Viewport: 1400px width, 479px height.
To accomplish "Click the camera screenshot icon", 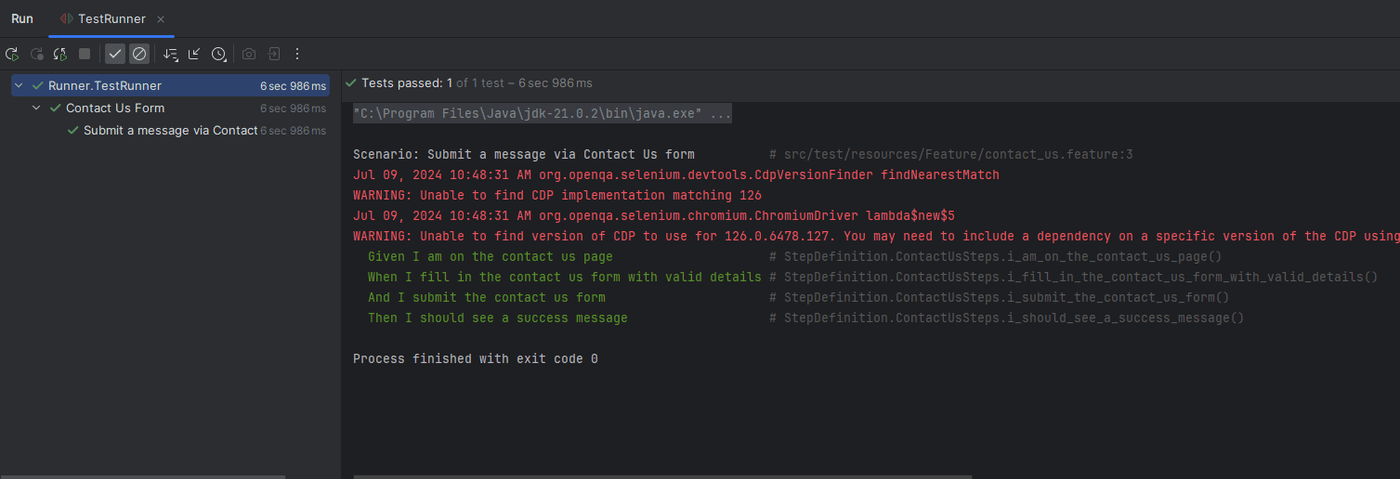I will (x=249, y=54).
